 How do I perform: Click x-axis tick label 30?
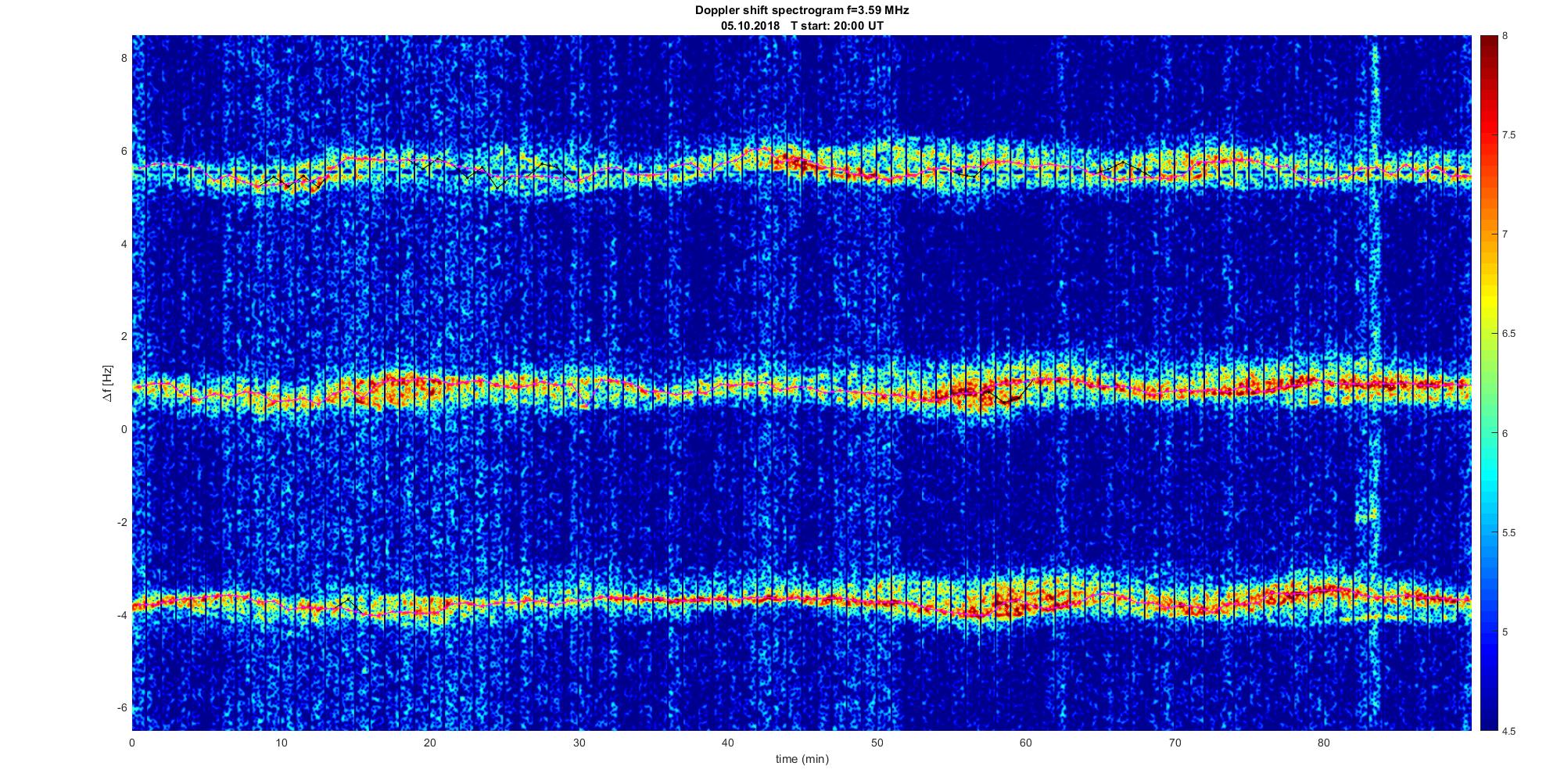[579, 743]
